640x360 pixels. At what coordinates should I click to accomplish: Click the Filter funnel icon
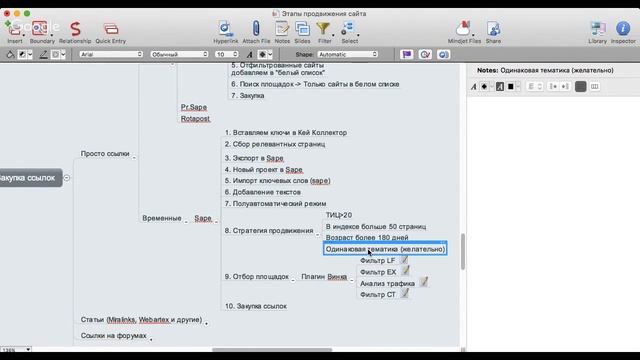click(x=323, y=29)
